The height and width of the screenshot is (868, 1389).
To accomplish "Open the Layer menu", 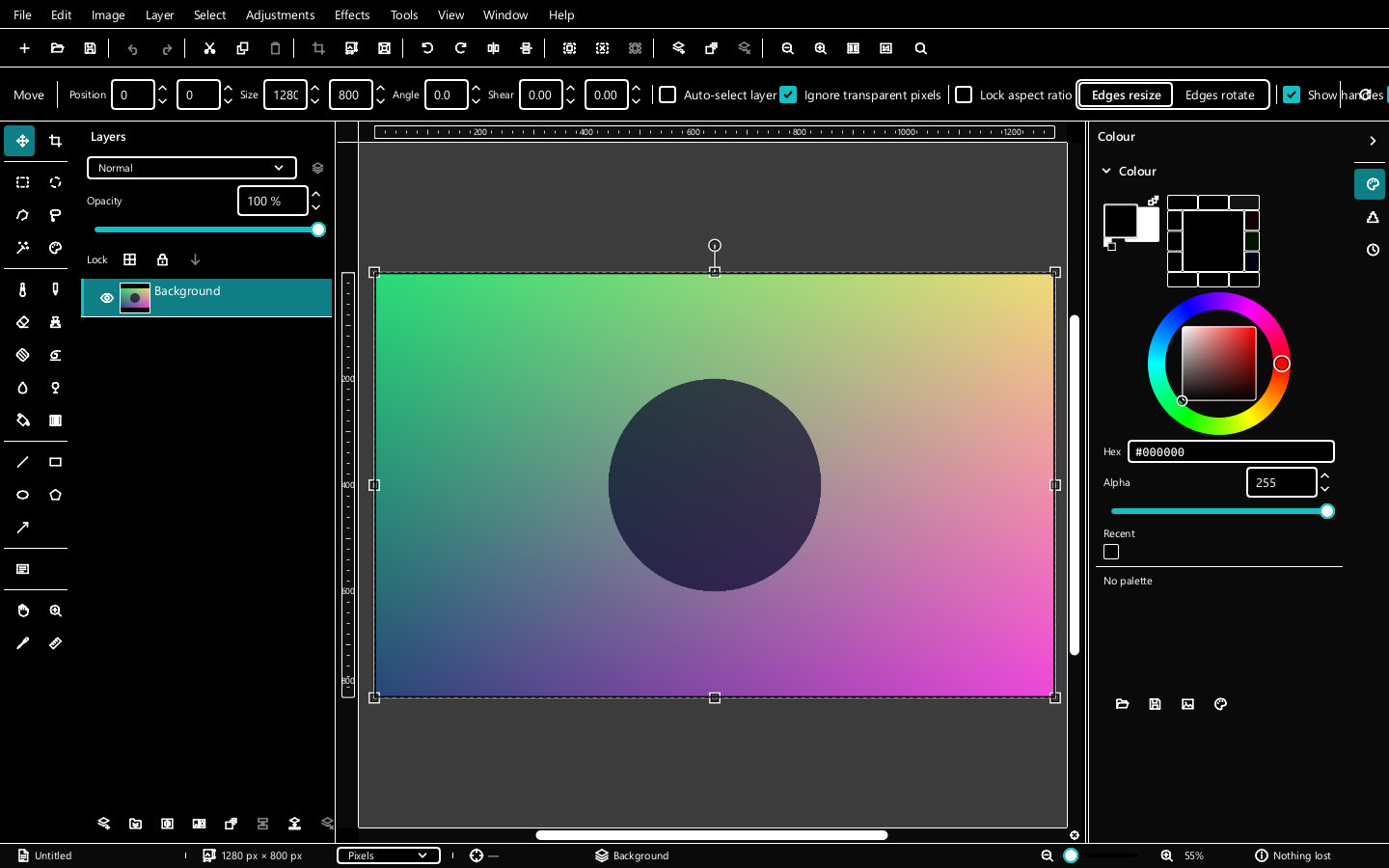I will (x=159, y=14).
